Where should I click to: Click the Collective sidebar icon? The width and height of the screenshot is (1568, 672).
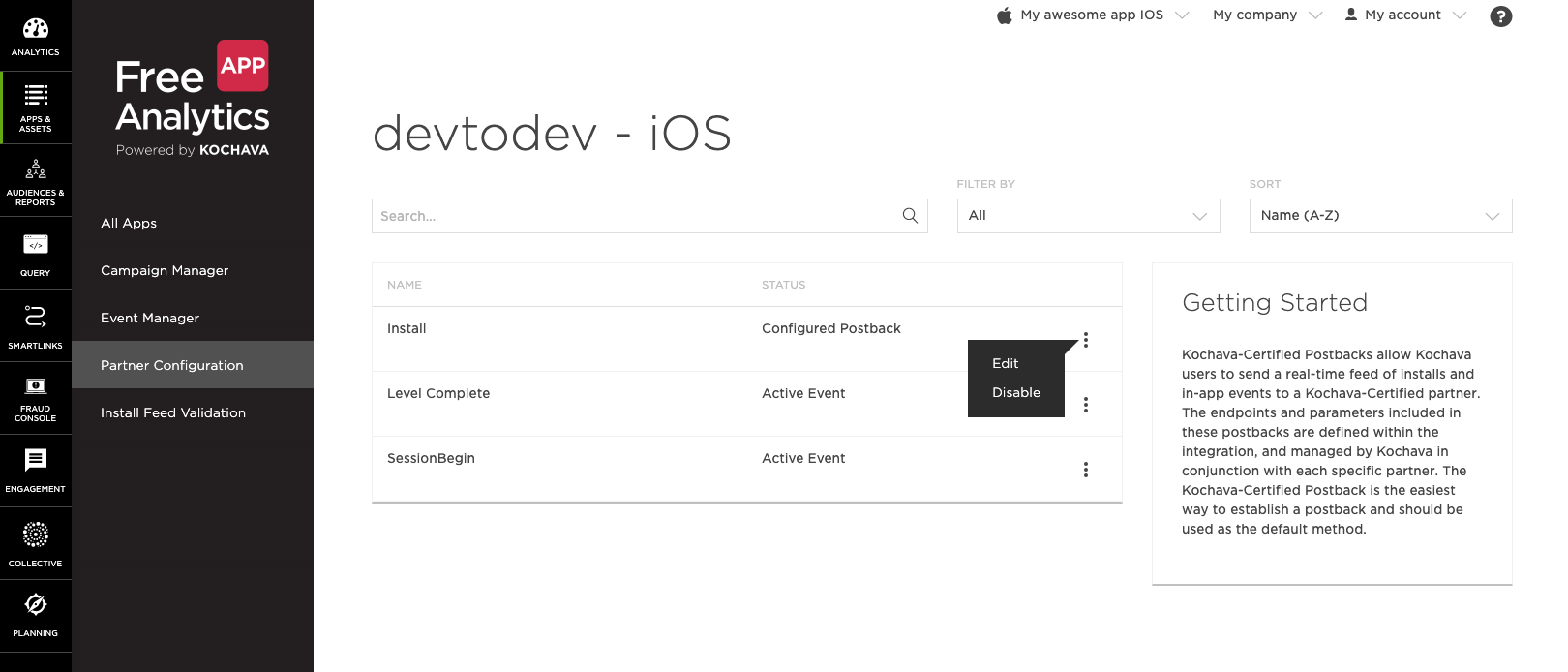pyautogui.click(x=36, y=544)
